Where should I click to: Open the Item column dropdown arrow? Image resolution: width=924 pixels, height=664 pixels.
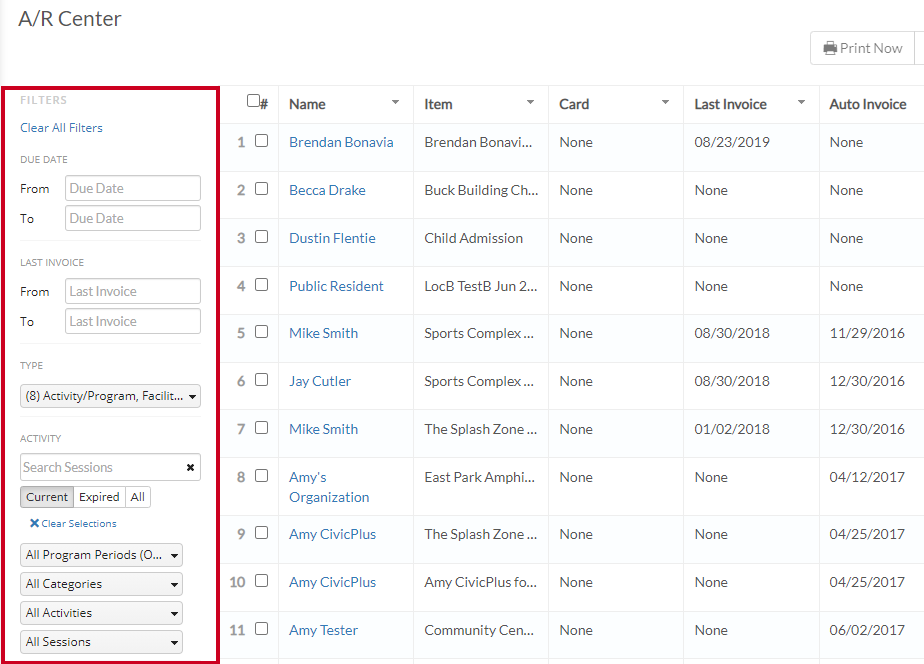click(530, 103)
